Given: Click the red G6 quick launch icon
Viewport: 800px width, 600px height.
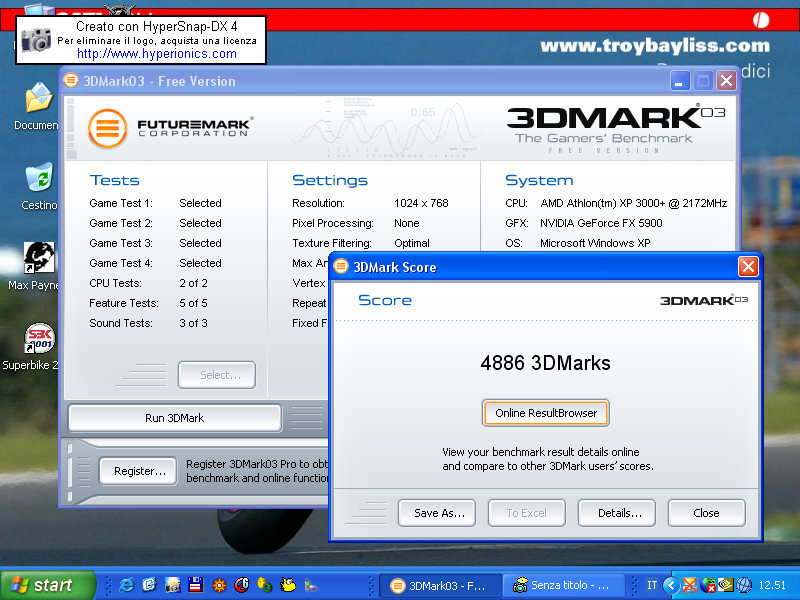Looking at the screenshot, I should pos(242,585).
